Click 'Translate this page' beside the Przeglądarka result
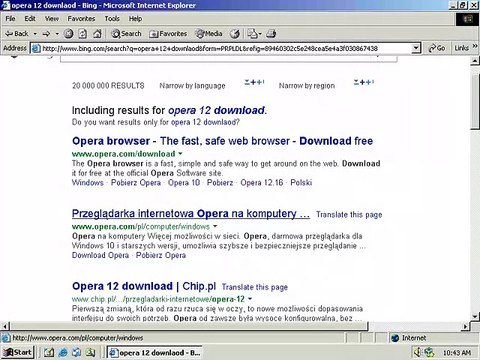 click(349, 215)
